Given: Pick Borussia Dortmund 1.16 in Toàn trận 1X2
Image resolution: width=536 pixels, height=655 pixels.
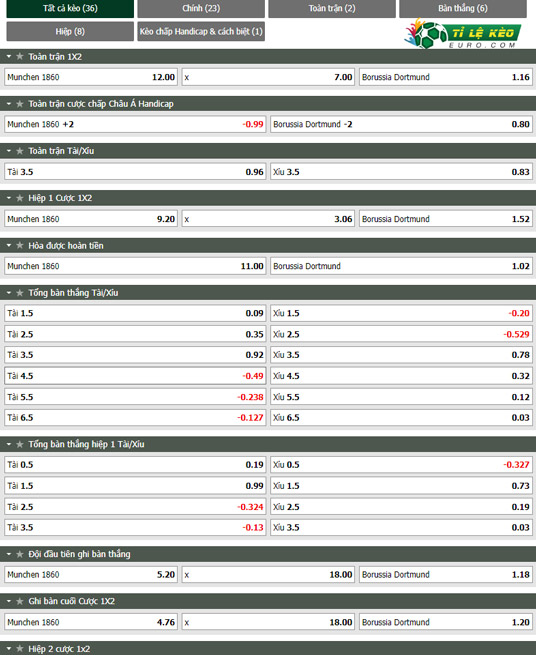Looking at the screenshot, I should 446,77.
